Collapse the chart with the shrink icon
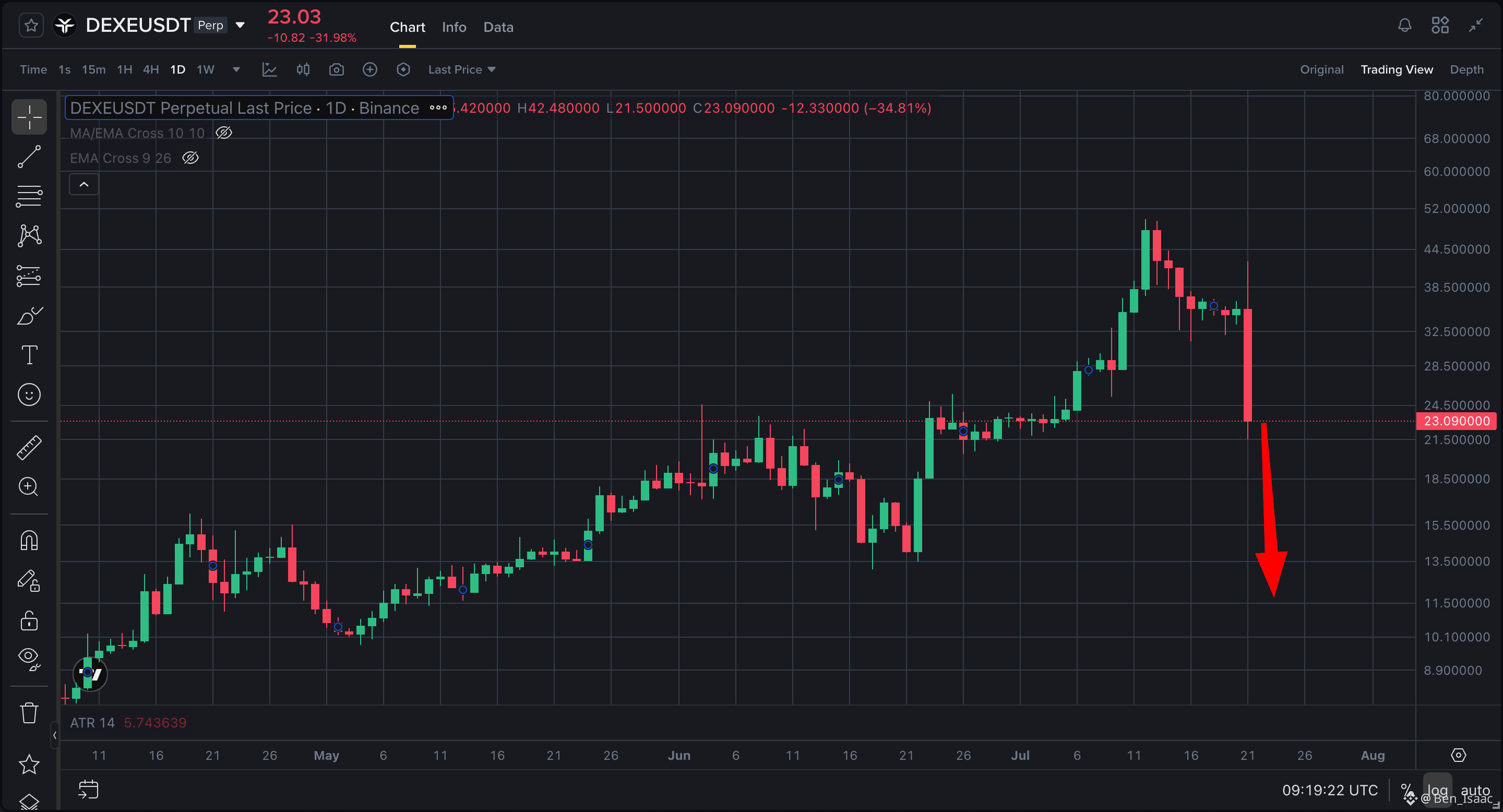The width and height of the screenshot is (1503, 812). coord(1475,25)
